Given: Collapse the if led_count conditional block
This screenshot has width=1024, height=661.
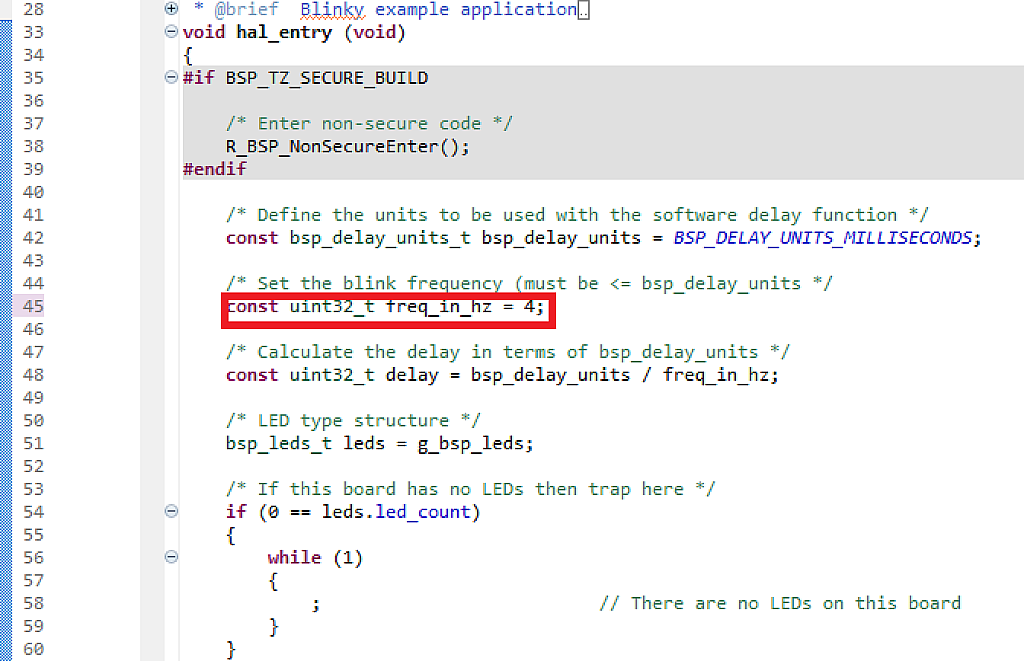Looking at the screenshot, I should point(171,511).
